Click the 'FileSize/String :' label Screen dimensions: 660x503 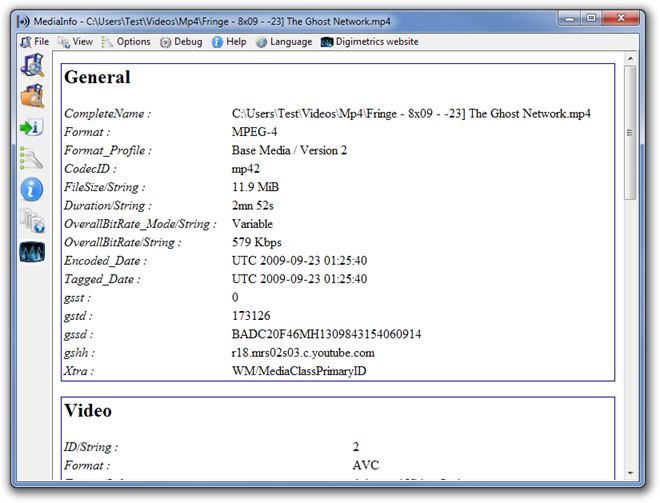pos(104,187)
